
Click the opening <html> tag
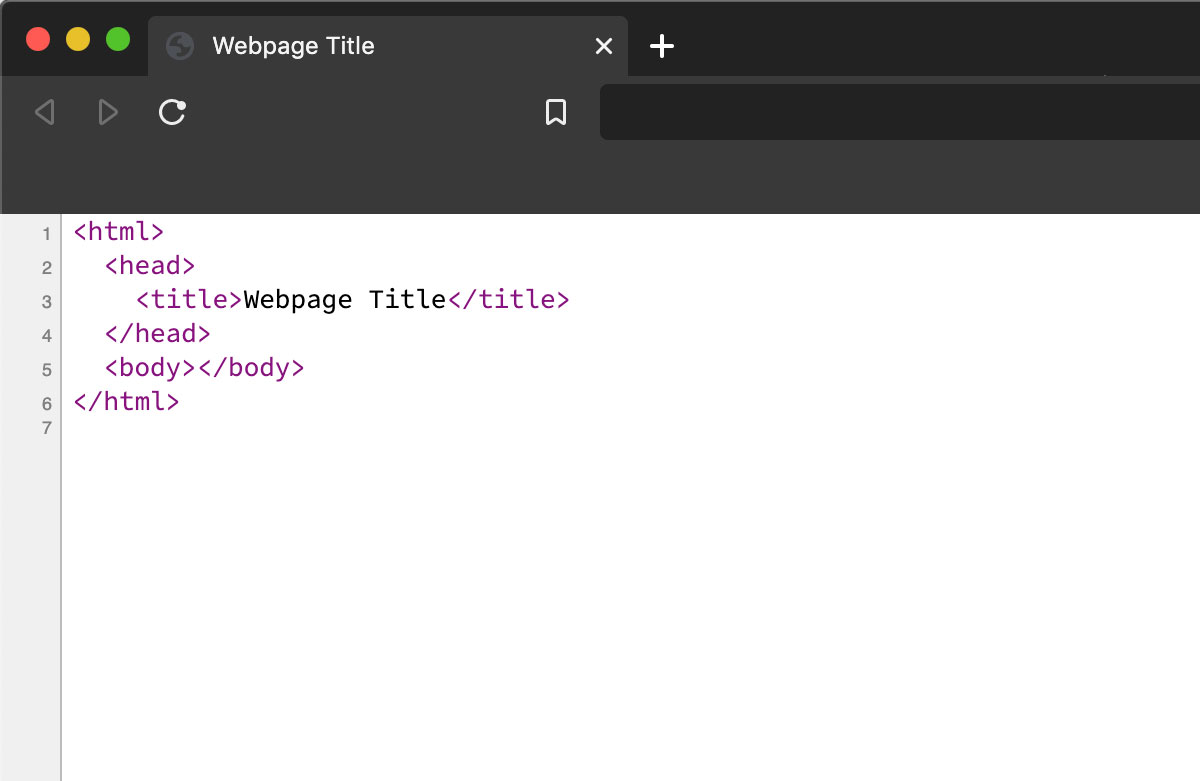tap(118, 232)
